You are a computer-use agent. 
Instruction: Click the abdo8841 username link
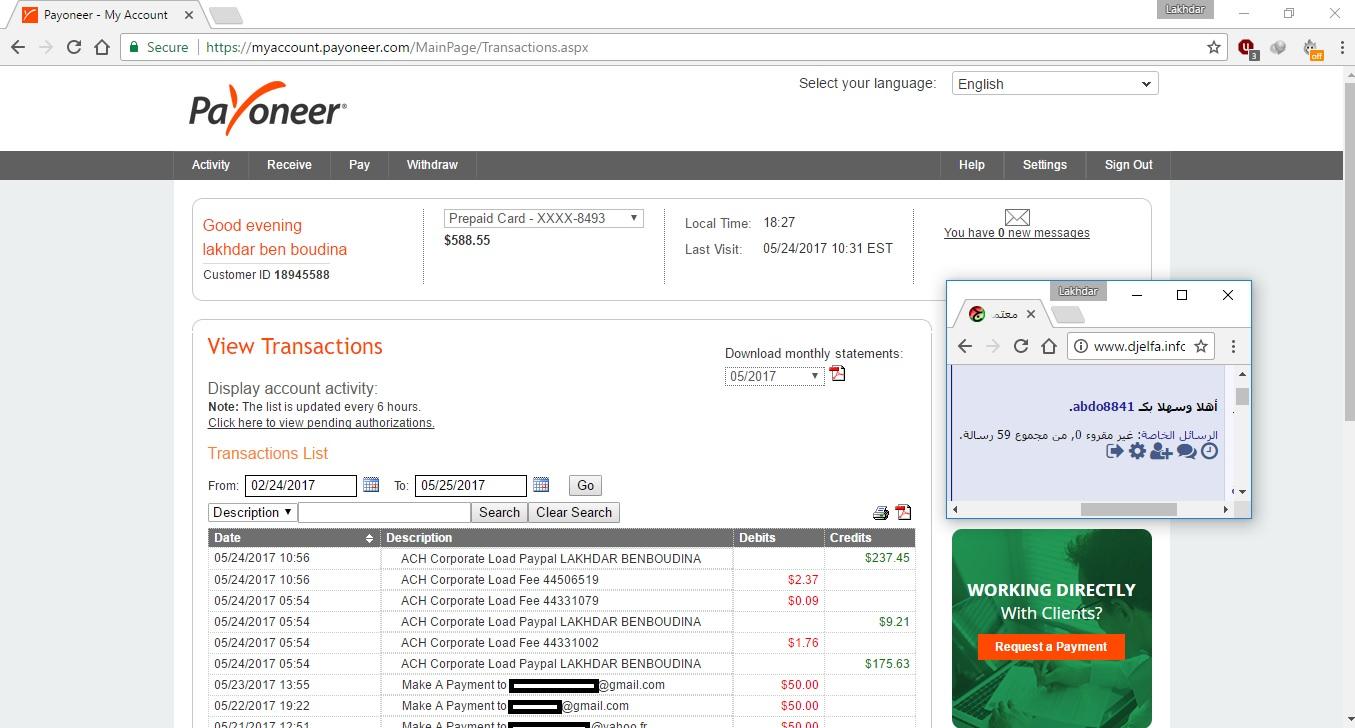(x=1104, y=406)
